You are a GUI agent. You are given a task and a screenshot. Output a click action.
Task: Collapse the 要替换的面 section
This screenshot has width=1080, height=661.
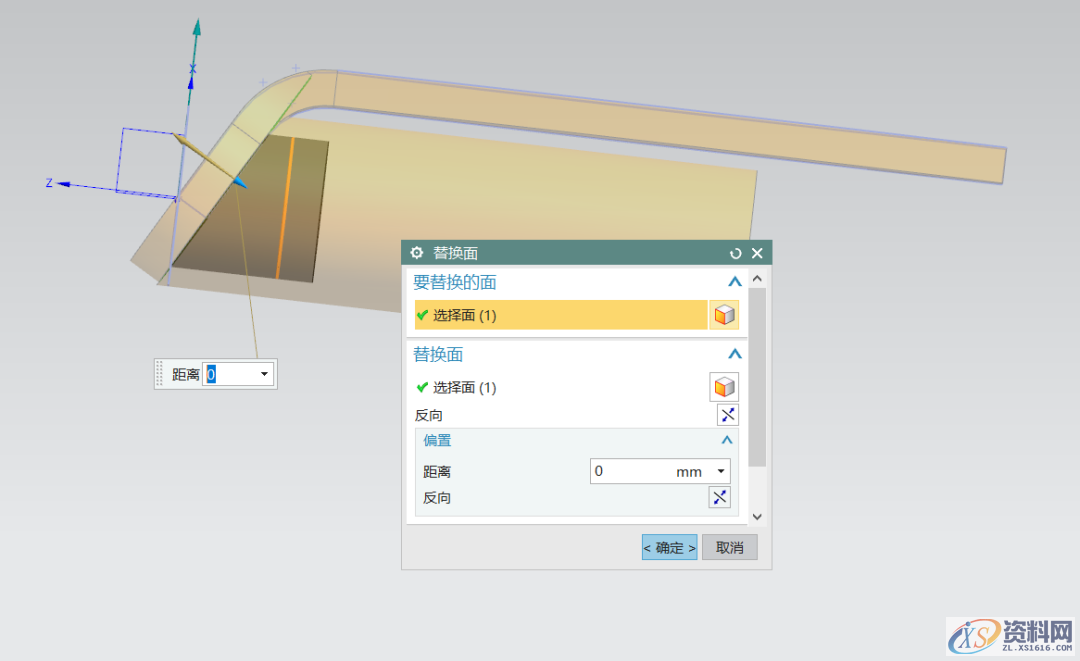[x=735, y=281]
